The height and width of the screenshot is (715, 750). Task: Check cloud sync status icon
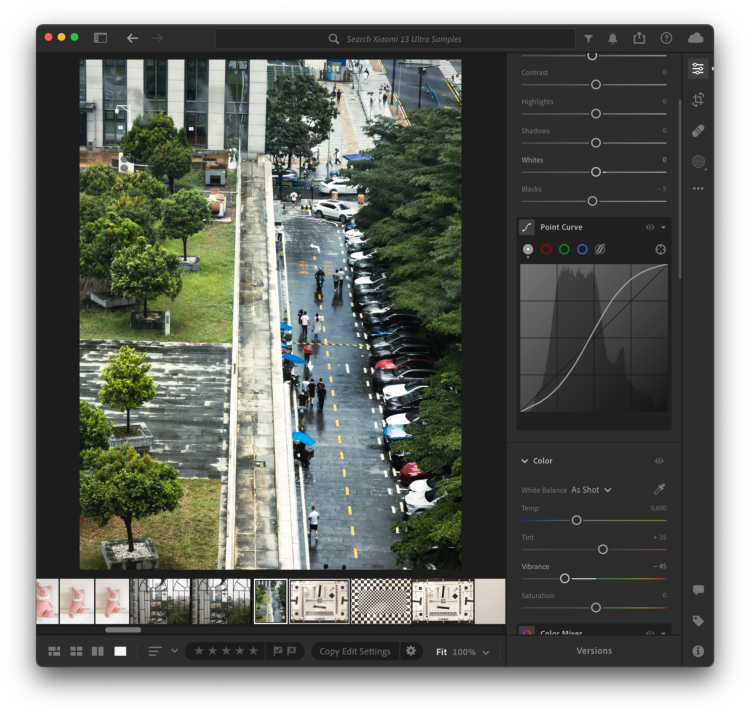tap(695, 38)
